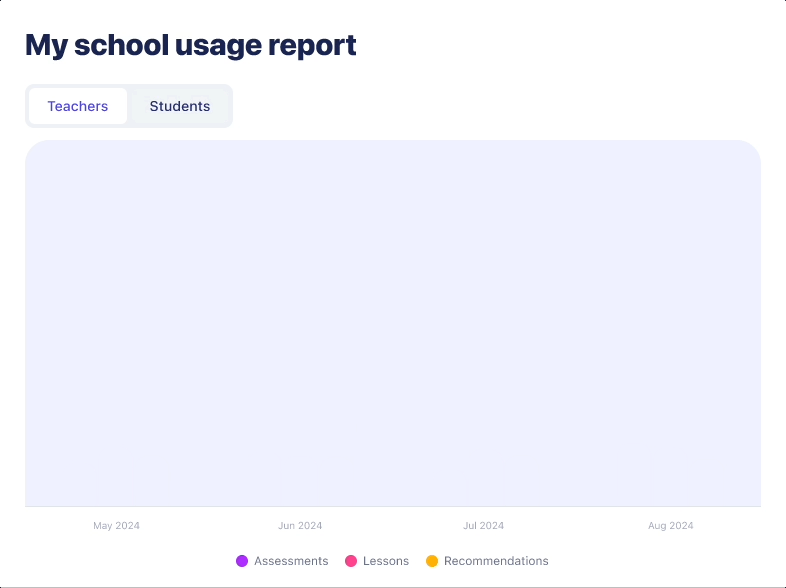Switch to the Teachers tab
Viewport: 786px width, 588px height.
pos(78,106)
